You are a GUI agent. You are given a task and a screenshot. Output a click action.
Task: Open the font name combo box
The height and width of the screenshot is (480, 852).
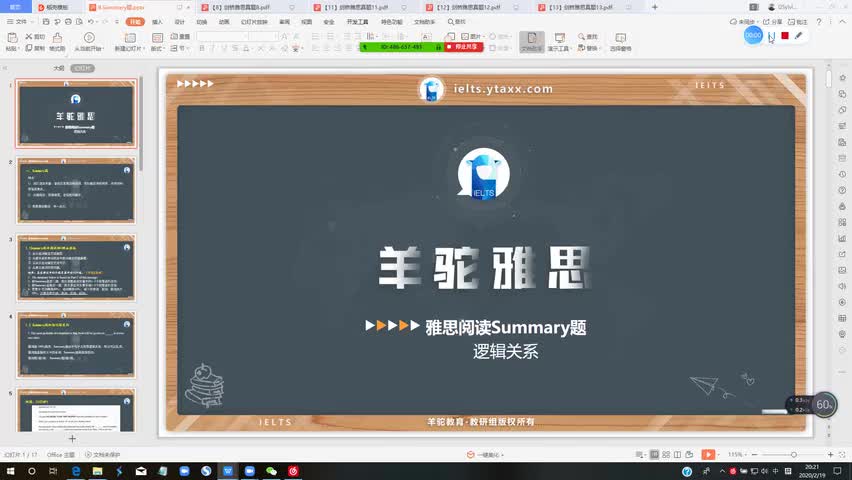[x=222, y=36]
